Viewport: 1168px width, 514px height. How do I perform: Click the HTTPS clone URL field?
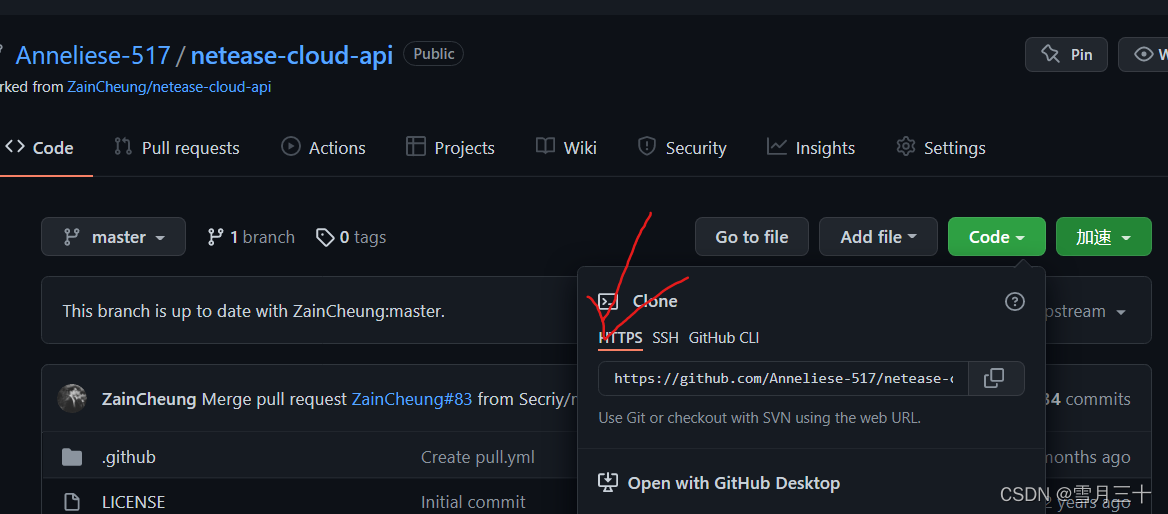[784, 378]
